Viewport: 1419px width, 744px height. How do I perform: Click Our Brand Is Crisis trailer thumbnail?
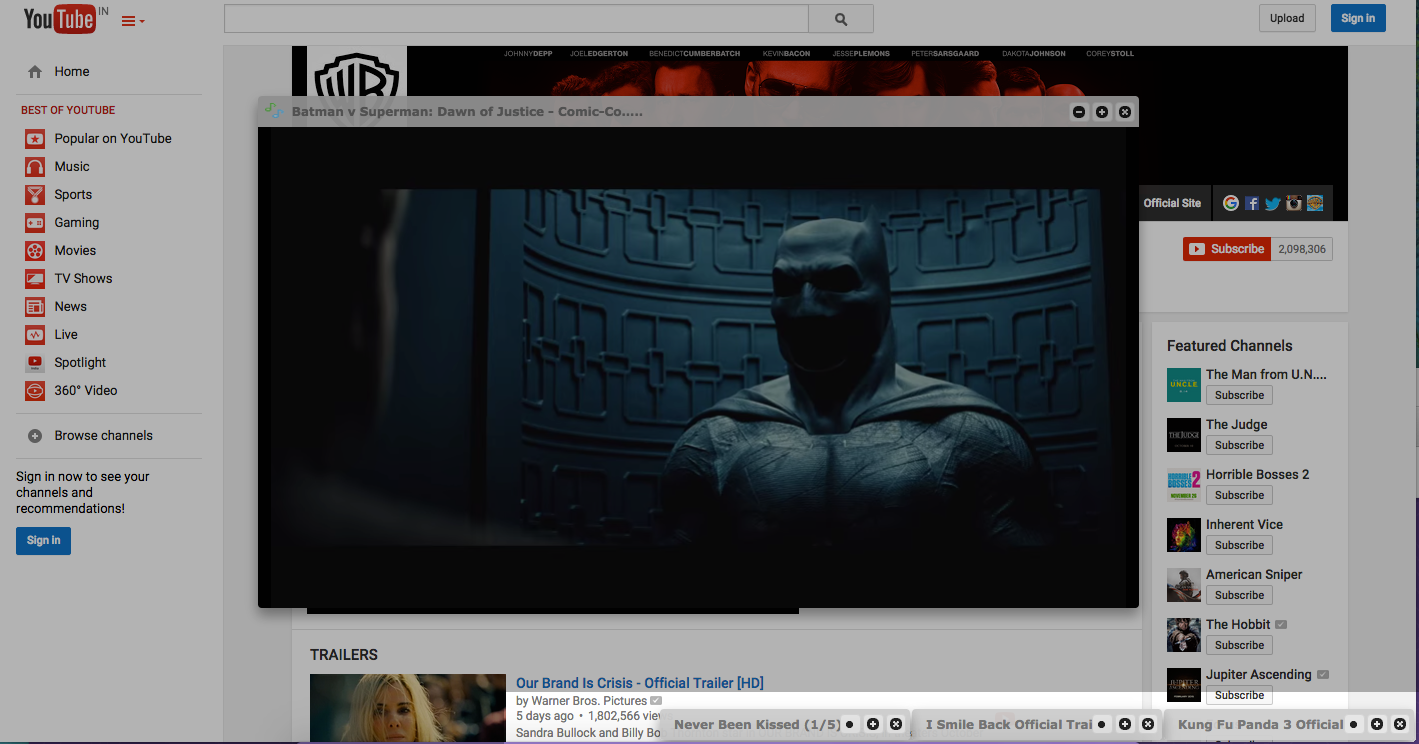click(x=408, y=708)
